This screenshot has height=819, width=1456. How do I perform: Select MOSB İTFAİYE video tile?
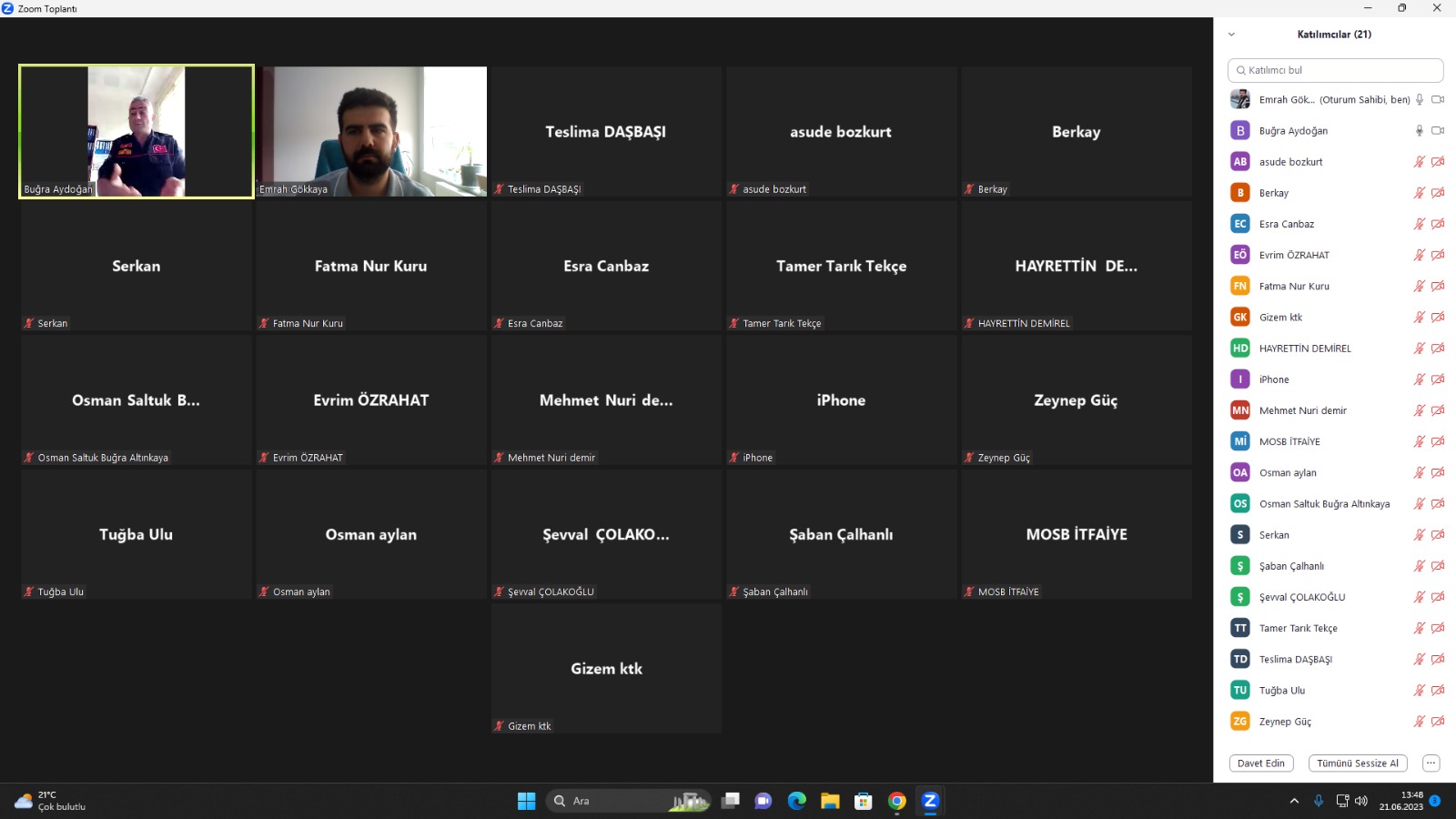click(1077, 534)
